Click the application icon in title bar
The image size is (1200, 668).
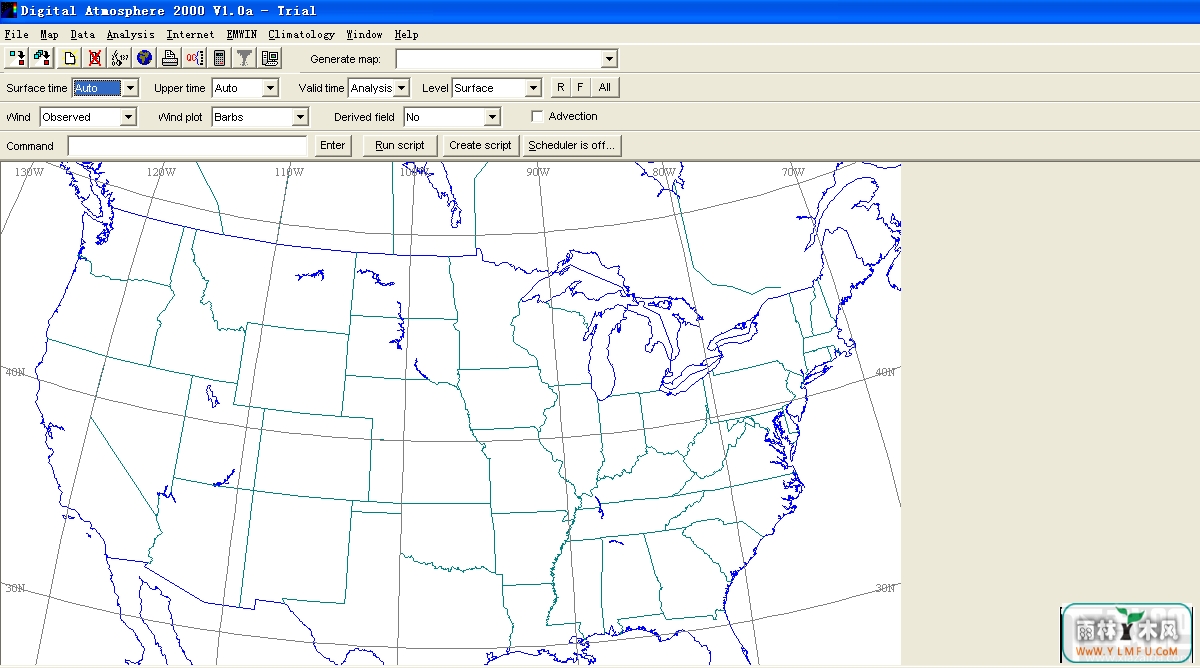pyautogui.click(x=9, y=10)
